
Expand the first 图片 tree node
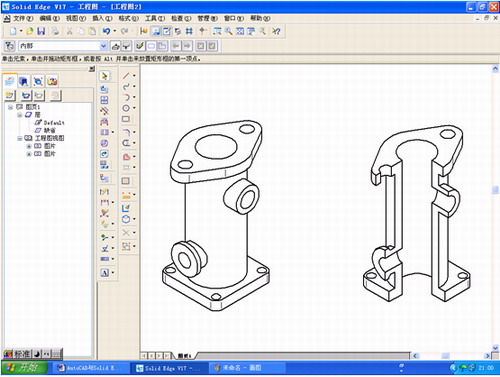(29, 146)
